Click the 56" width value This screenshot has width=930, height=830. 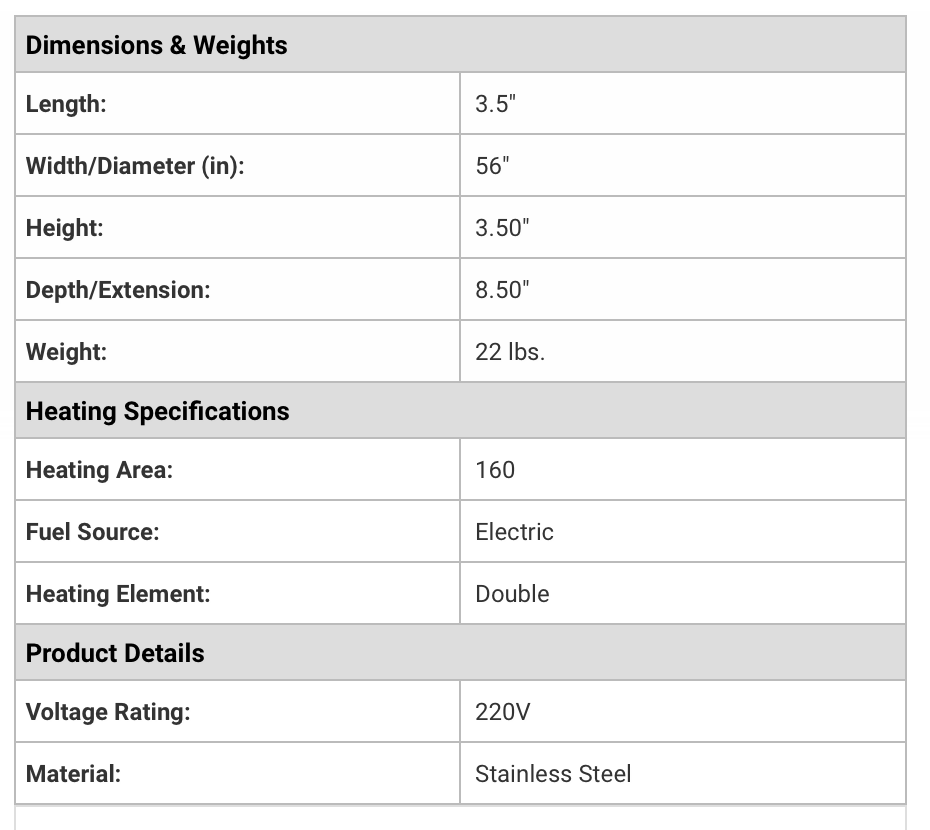click(x=492, y=166)
